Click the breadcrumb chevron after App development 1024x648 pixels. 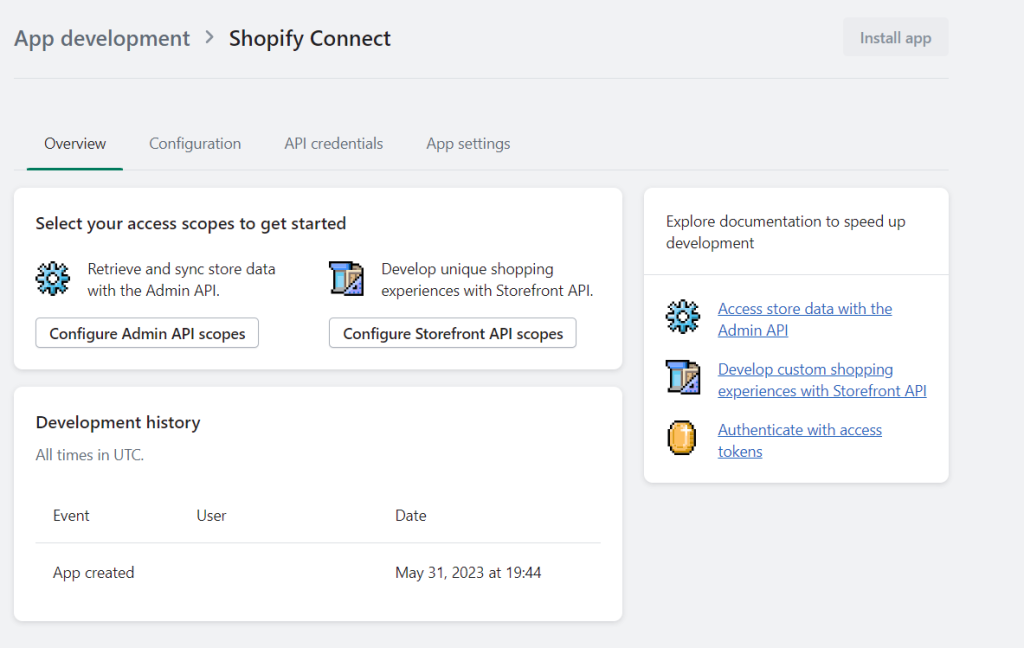pyautogui.click(x=210, y=37)
